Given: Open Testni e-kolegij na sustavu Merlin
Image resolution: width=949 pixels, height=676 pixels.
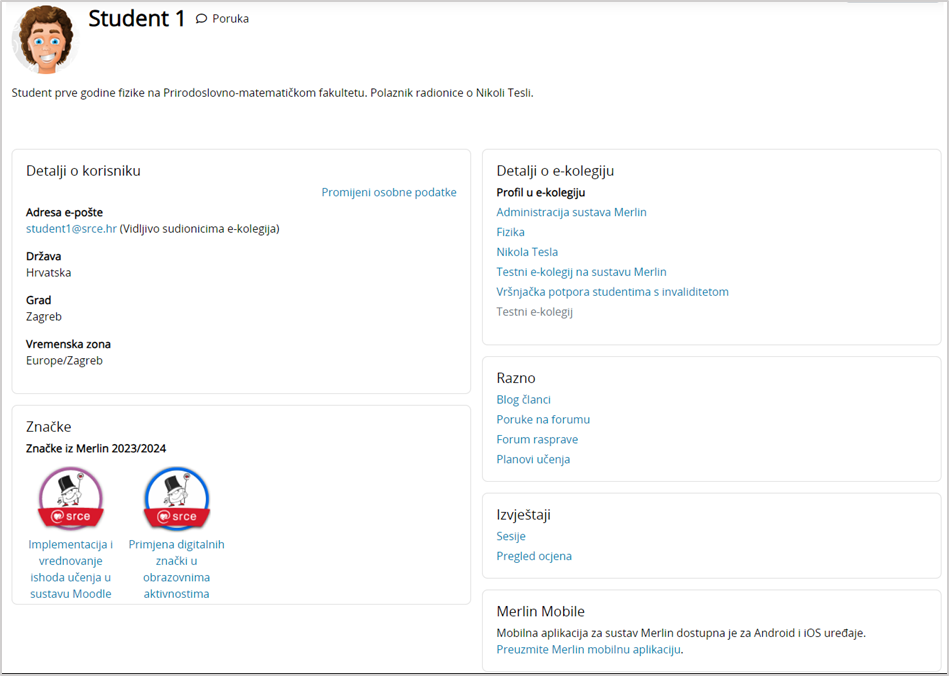Looking at the screenshot, I should pyautogui.click(x=581, y=272).
